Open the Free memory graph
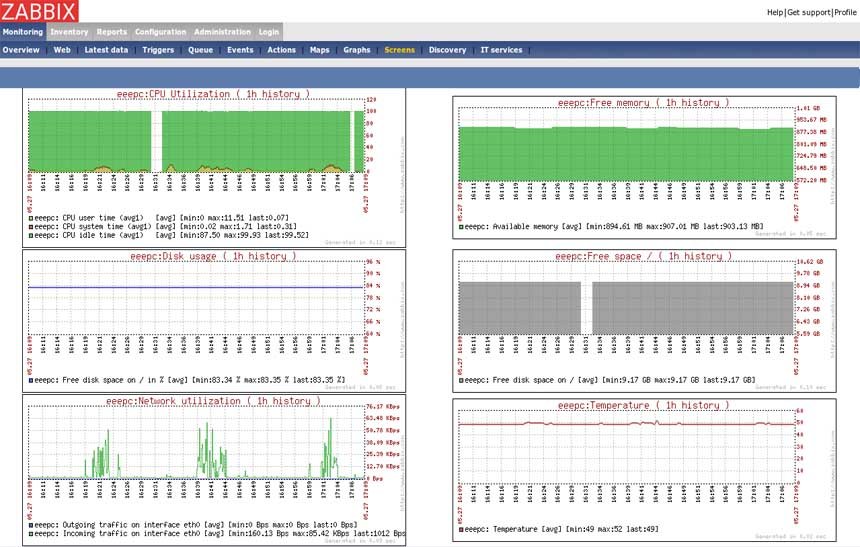Screen dimensions: 860x547 [644, 167]
